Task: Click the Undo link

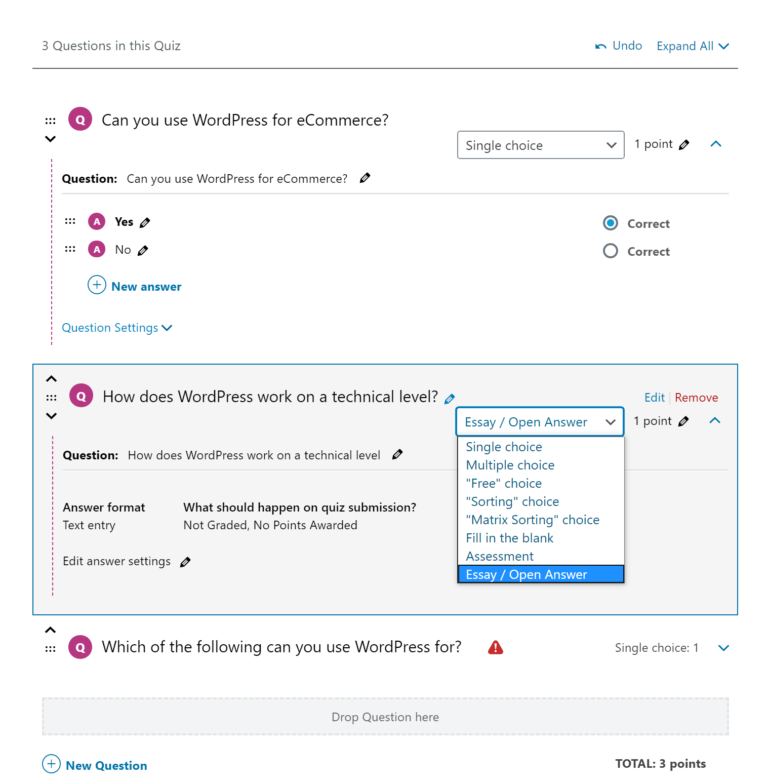Action: [619, 46]
